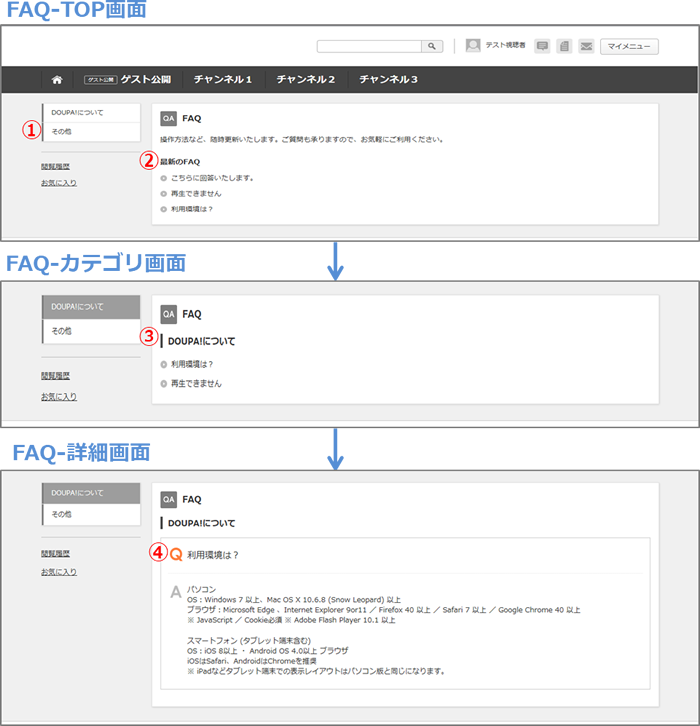Viewport: 700px width, 726px height.
Task: Click the 最新のFAQ heading
Action: 180,162
